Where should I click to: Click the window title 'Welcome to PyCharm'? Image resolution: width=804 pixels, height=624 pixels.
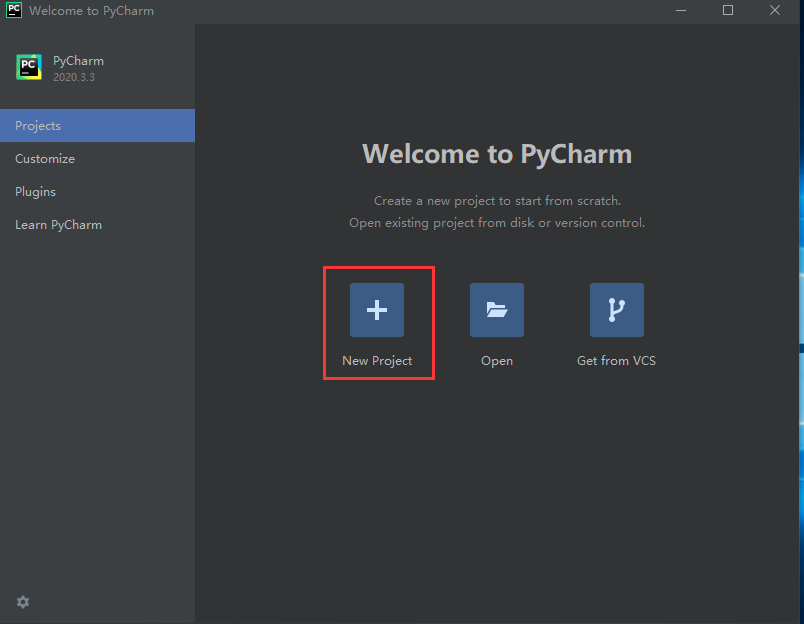[91, 11]
